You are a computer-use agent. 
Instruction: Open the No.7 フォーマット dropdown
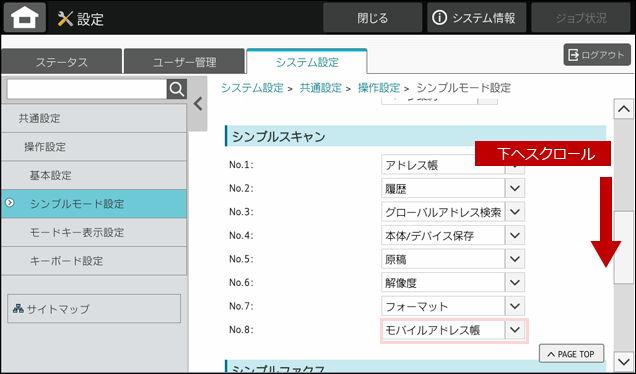tap(453, 306)
